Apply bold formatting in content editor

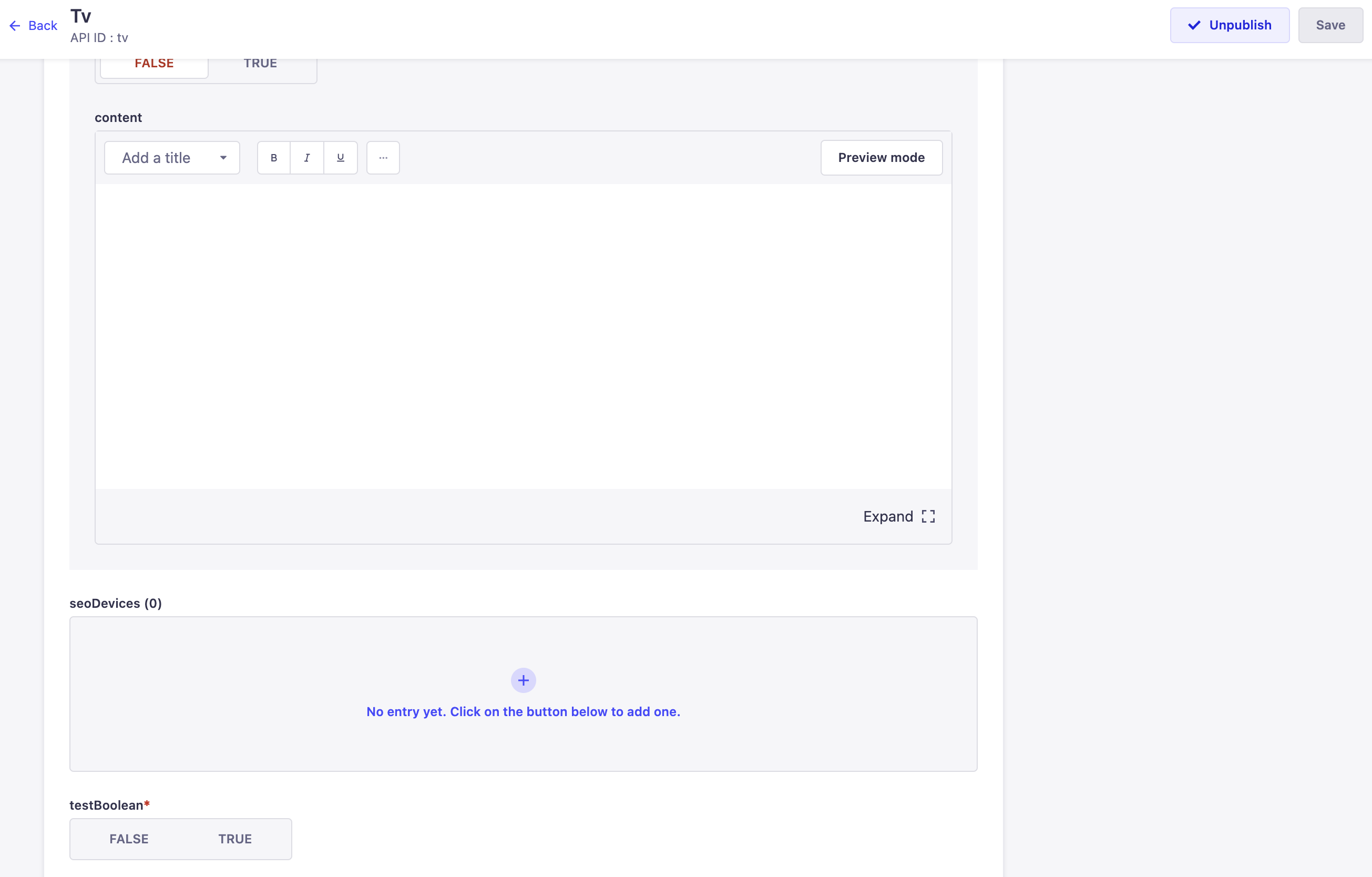pyautogui.click(x=274, y=158)
